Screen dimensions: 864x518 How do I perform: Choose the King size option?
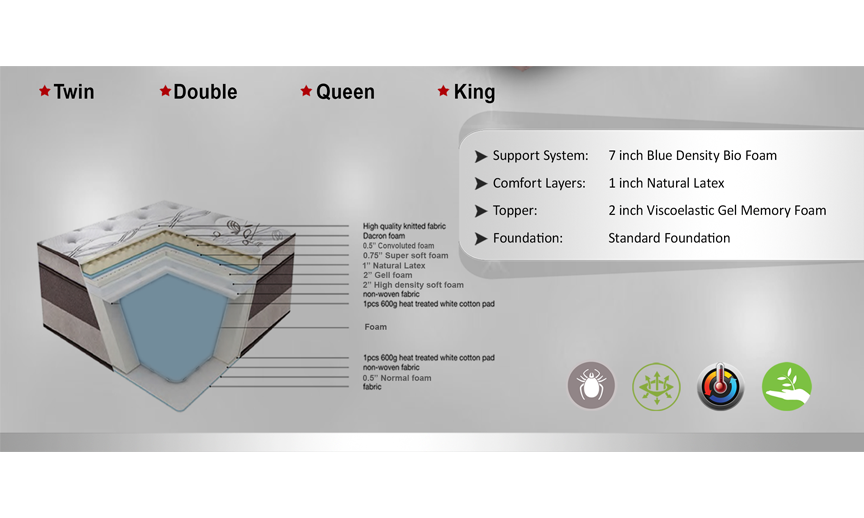[x=474, y=92]
